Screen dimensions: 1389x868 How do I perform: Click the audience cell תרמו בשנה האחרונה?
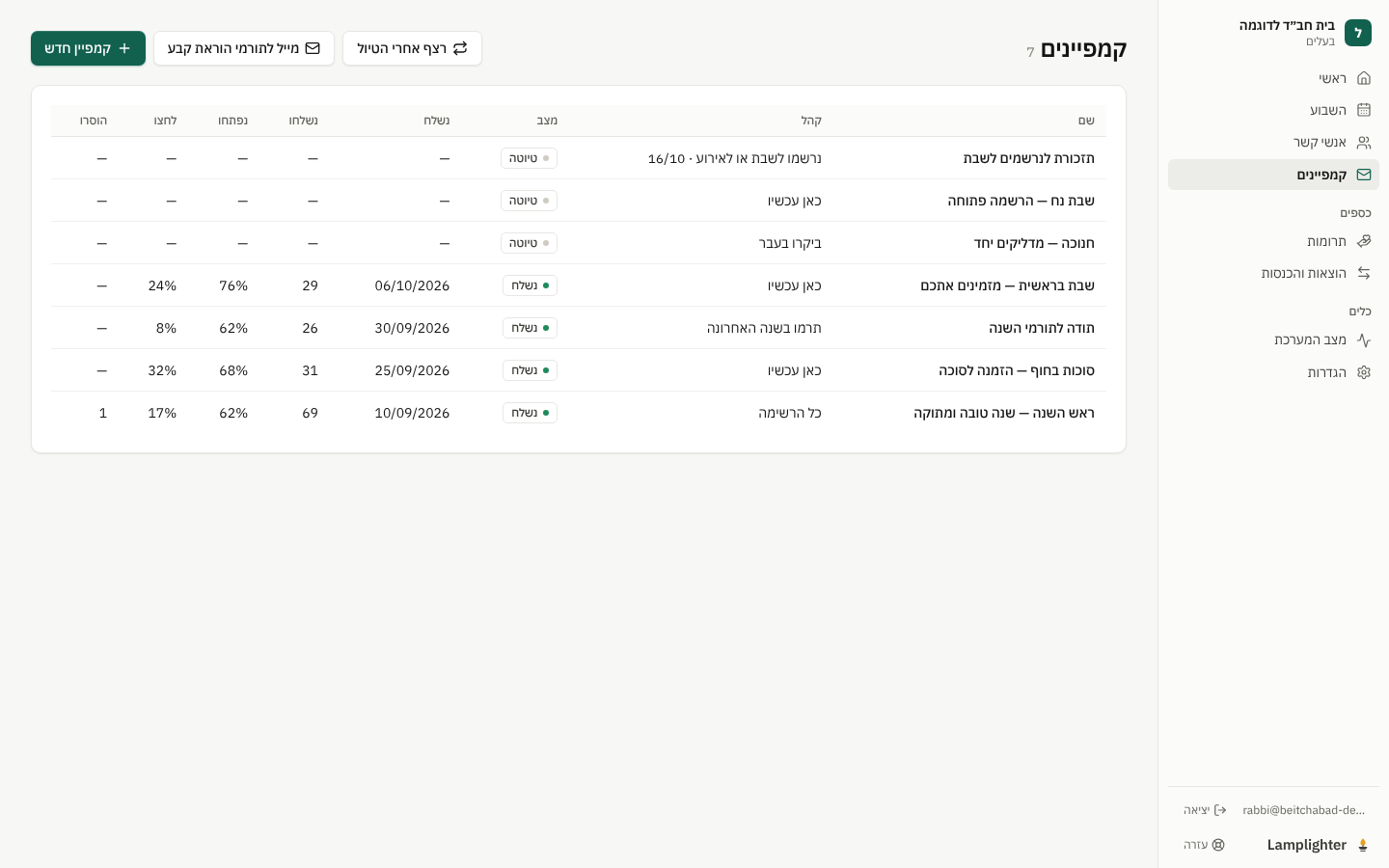pos(764,328)
